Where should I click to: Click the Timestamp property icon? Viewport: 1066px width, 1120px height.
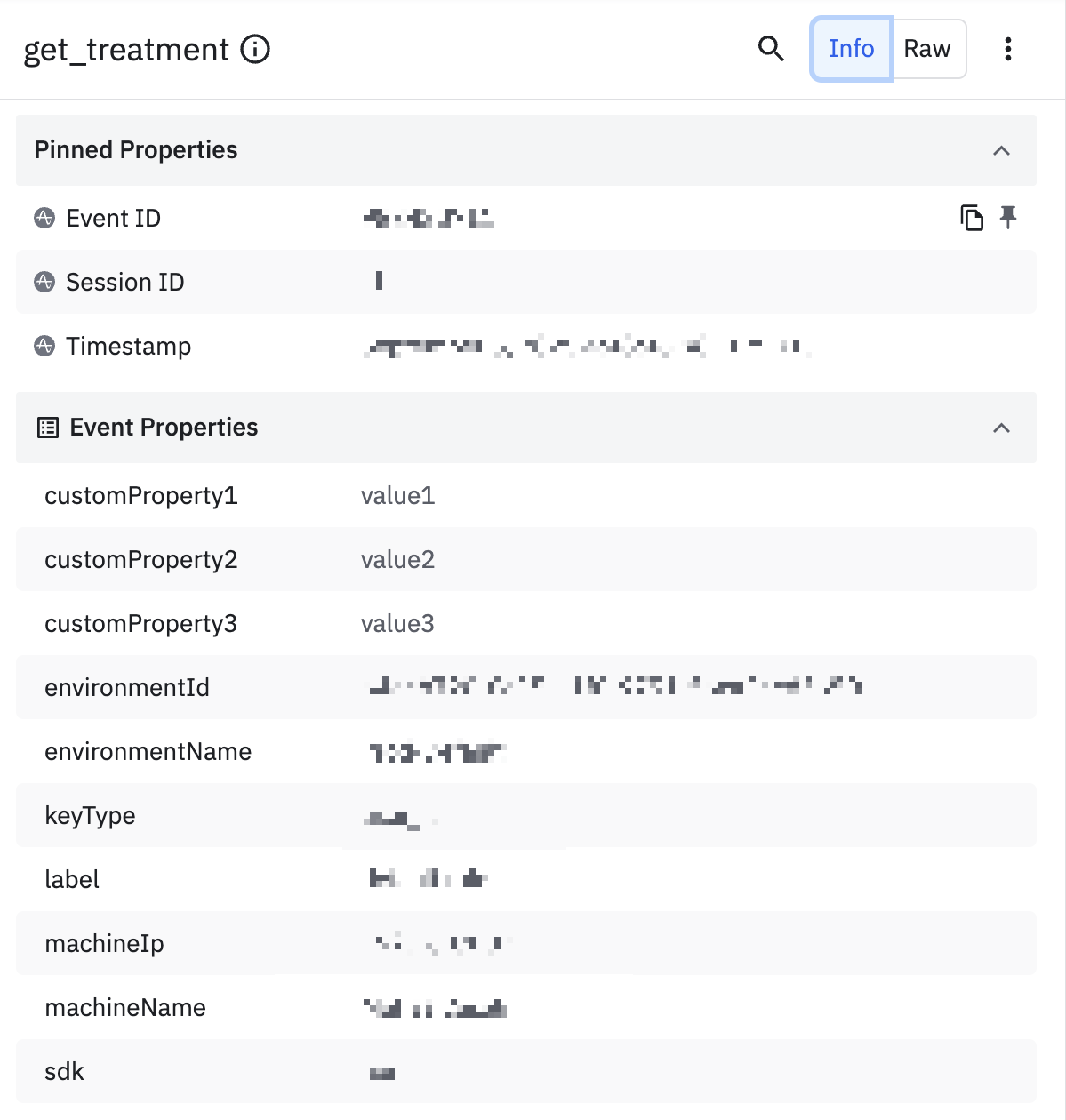pyautogui.click(x=44, y=346)
